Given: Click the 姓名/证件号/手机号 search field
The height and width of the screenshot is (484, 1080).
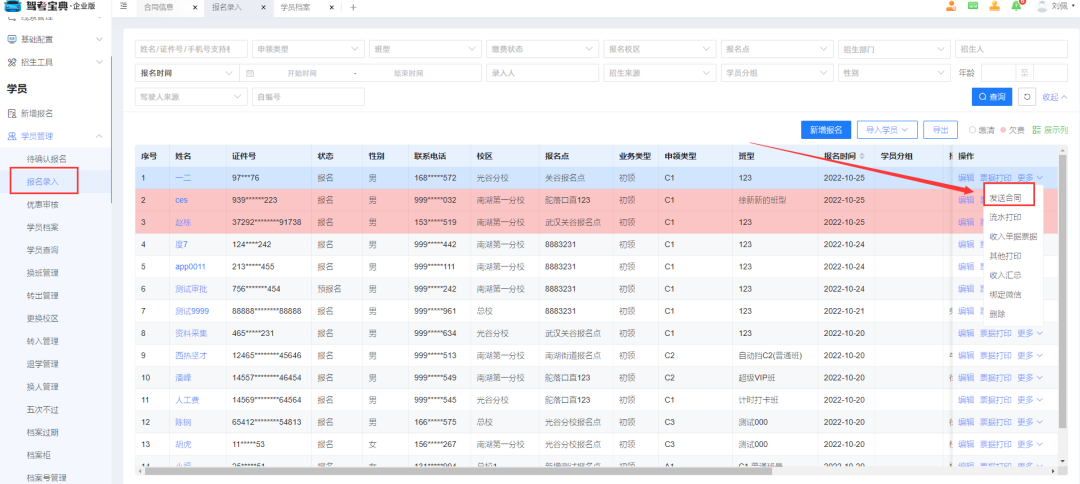Looking at the screenshot, I should (x=191, y=50).
